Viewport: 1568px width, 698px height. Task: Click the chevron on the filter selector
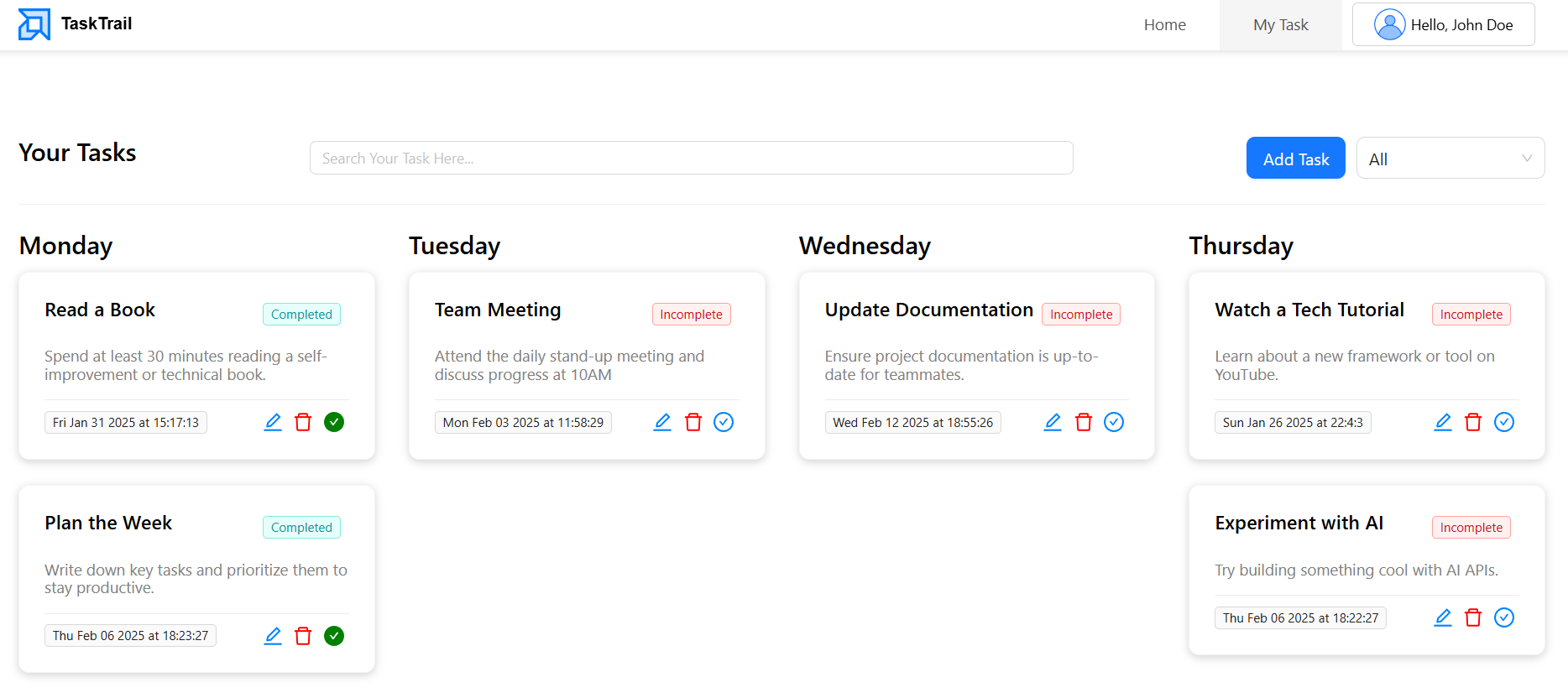tap(1528, 158)
